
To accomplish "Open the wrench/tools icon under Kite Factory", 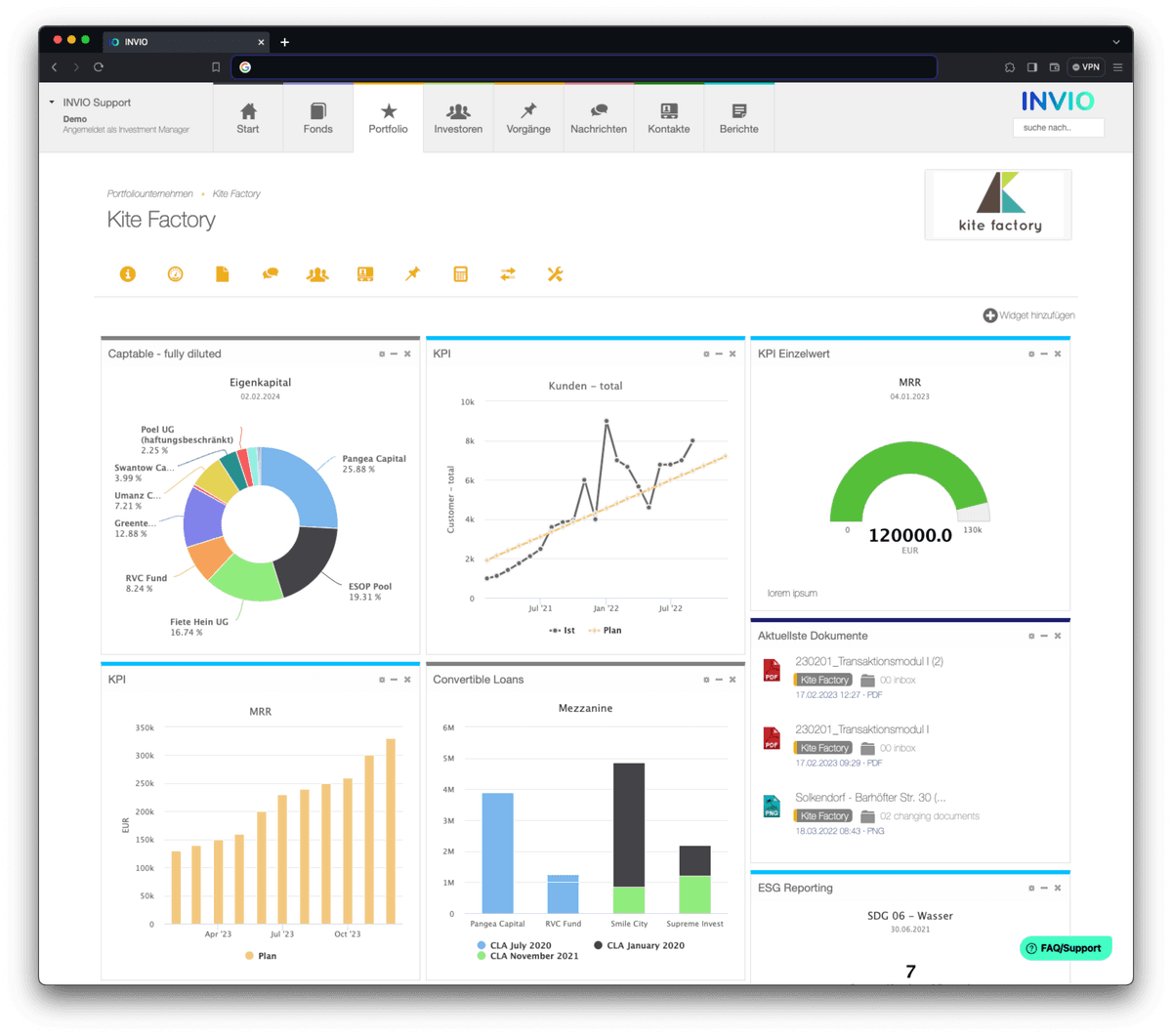I will (x=555, y=274).
